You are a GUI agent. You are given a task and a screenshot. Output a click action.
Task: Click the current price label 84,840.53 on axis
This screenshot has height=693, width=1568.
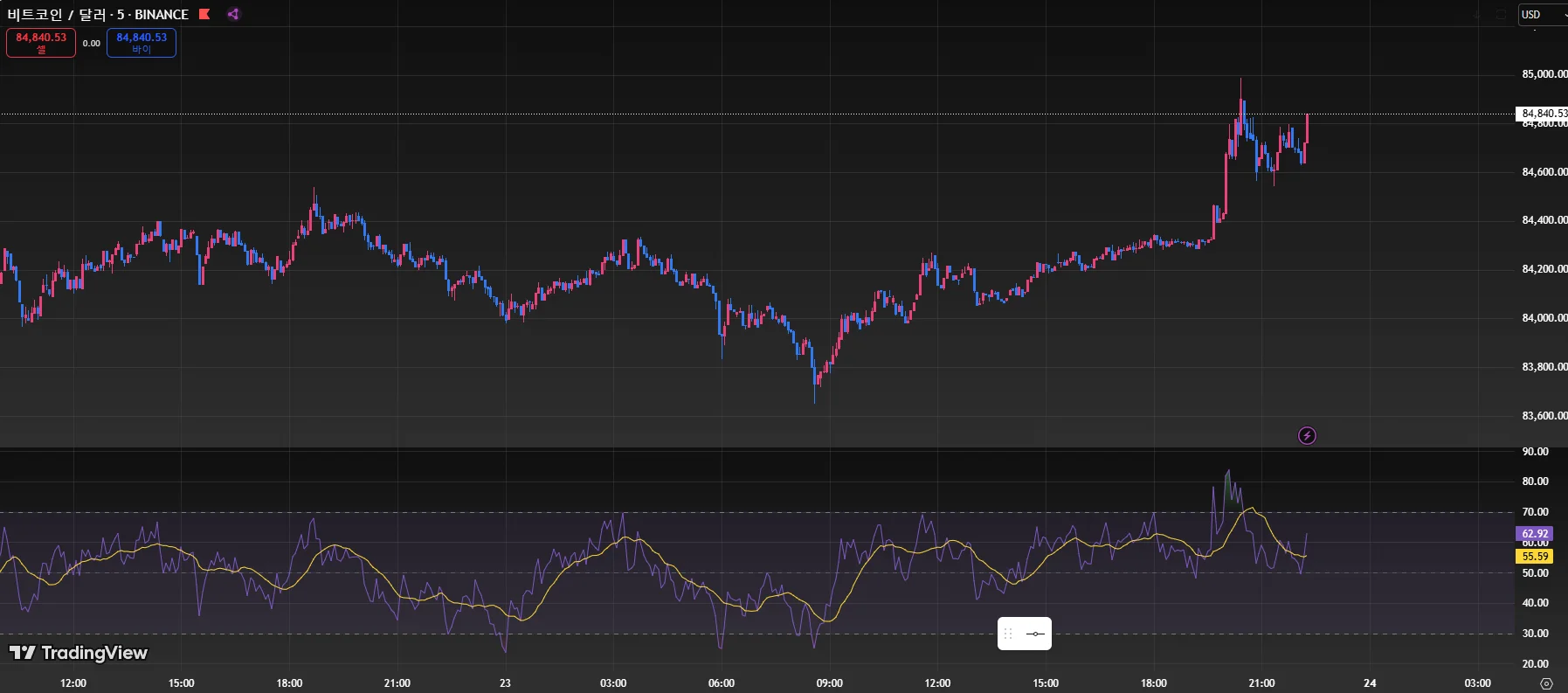pos(1542,114)
